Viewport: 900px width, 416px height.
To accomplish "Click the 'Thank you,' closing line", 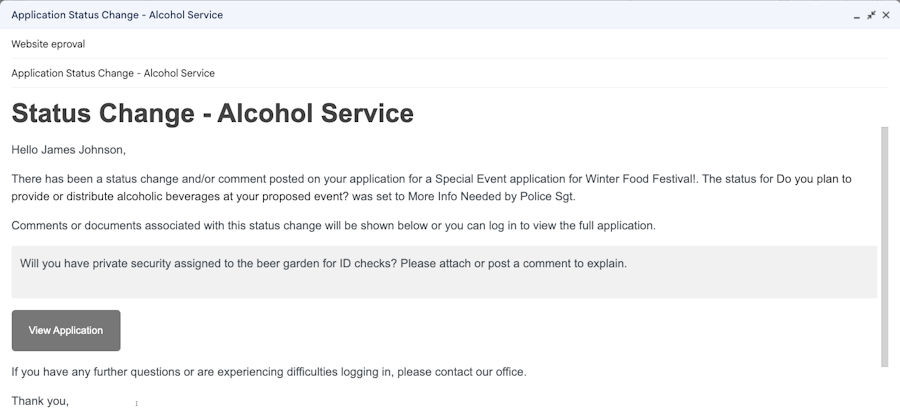I will pos(40,402).
